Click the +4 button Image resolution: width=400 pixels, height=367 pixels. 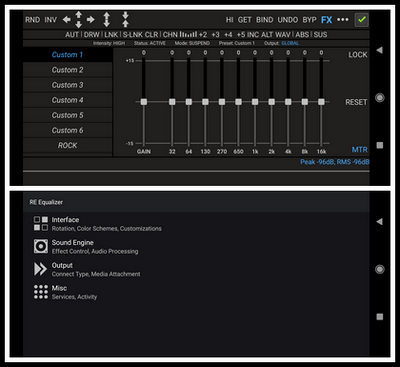228,35
